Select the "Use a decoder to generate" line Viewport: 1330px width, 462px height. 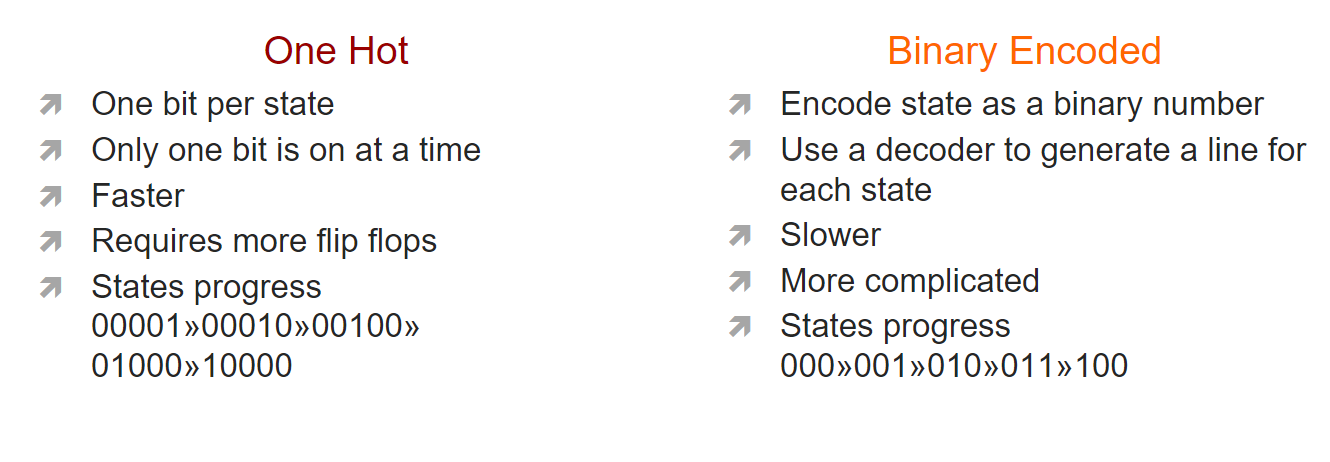coord(1043,150)
